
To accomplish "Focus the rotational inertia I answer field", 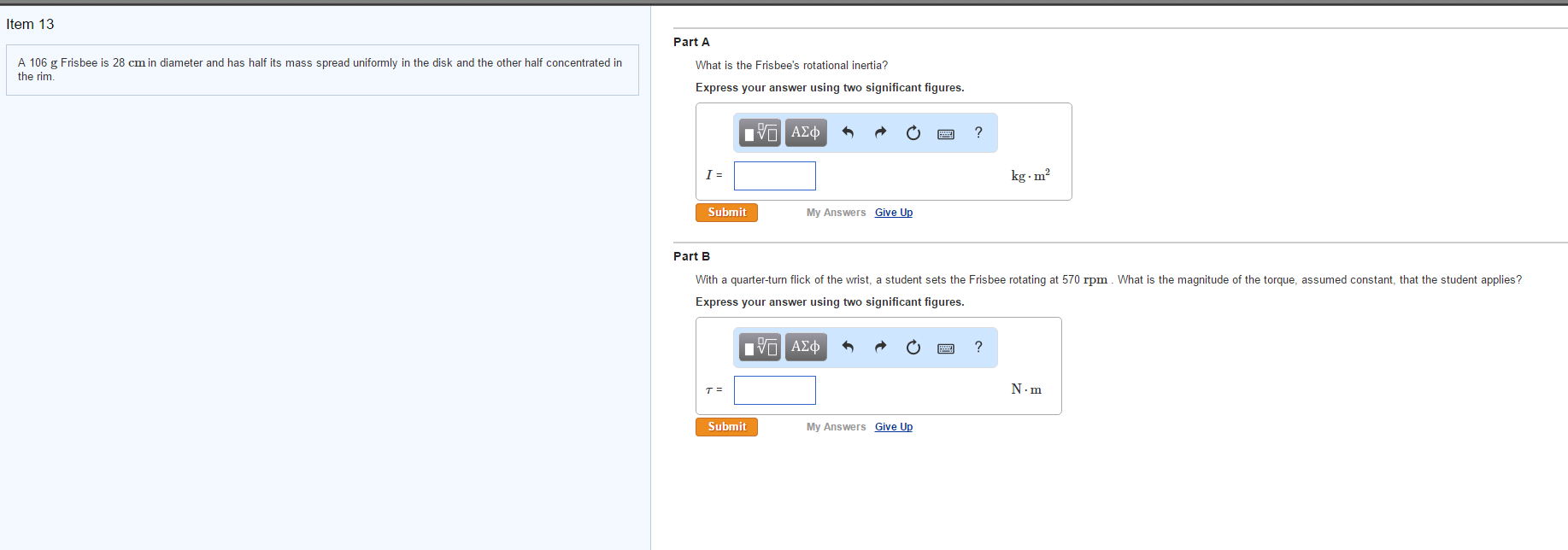I will pyautogui.click(x=775, y=176).
